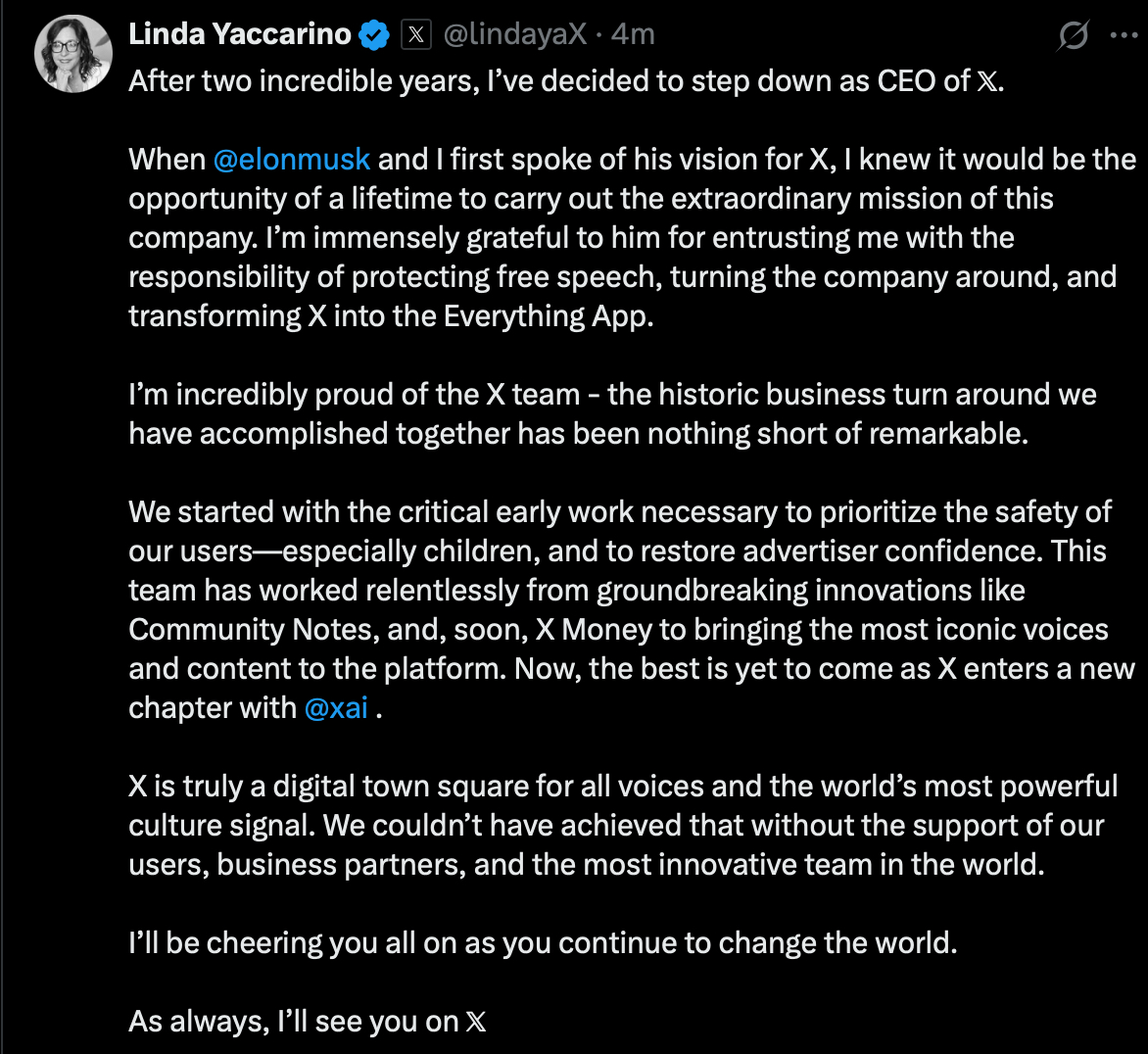Click the Linda Yaccarino display name

(x=239, y=34)
